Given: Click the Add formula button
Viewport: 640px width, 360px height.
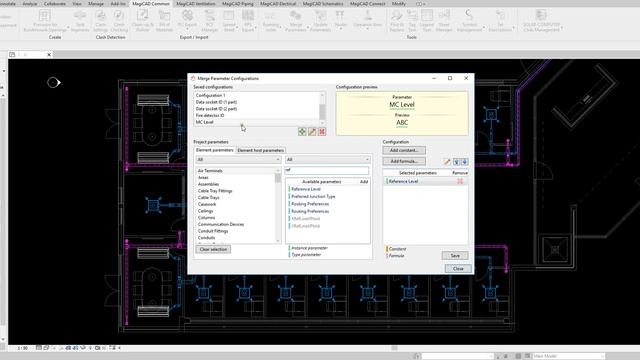Looking at the screenshot, I should click(404, 161).
